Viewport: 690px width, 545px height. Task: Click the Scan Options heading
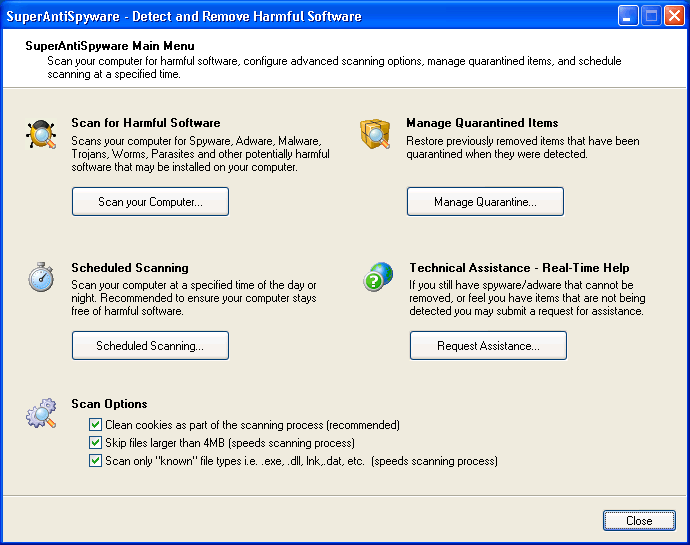point(109,404)
